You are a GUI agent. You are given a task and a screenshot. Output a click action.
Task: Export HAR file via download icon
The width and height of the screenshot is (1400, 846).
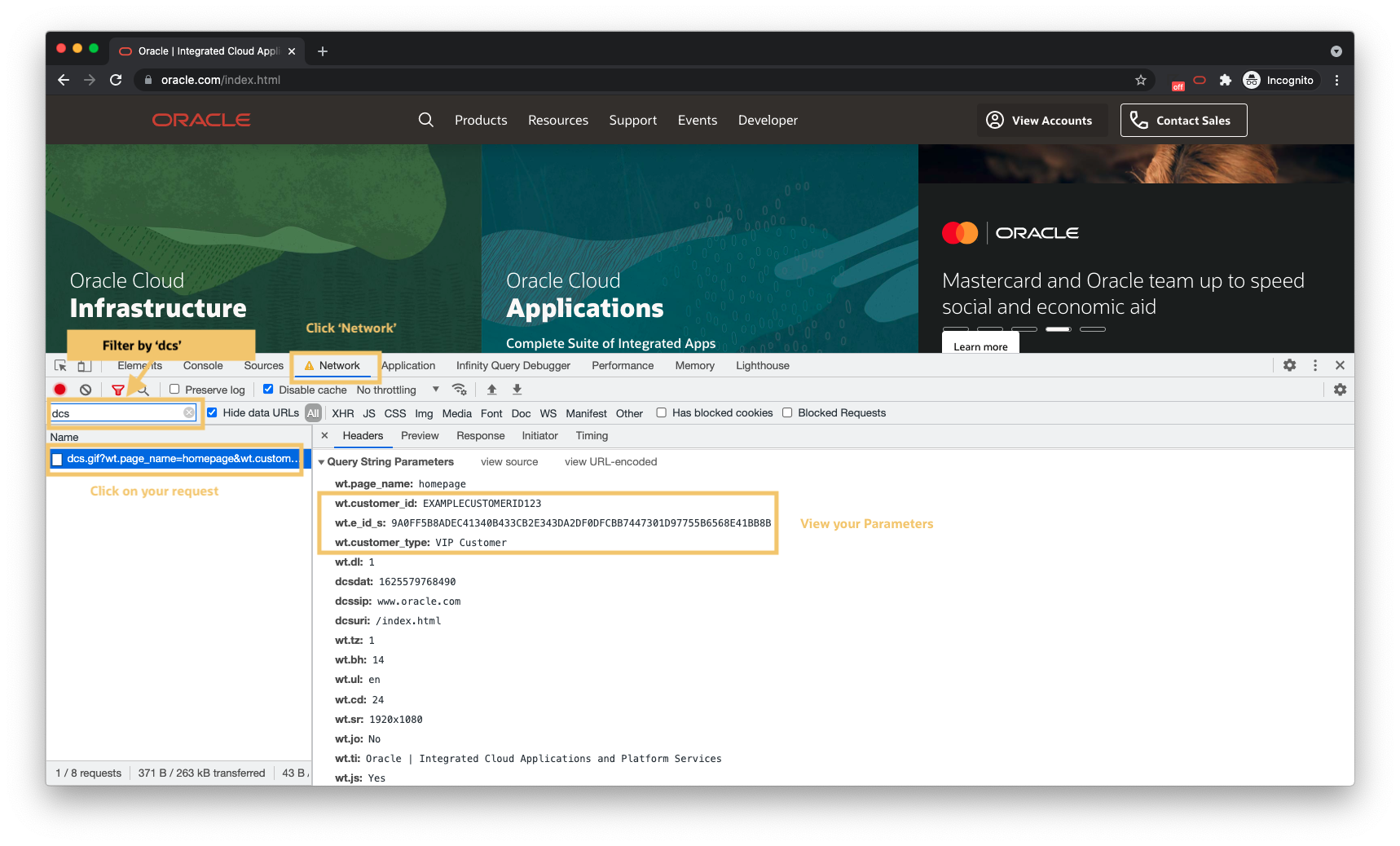(517, 390)
